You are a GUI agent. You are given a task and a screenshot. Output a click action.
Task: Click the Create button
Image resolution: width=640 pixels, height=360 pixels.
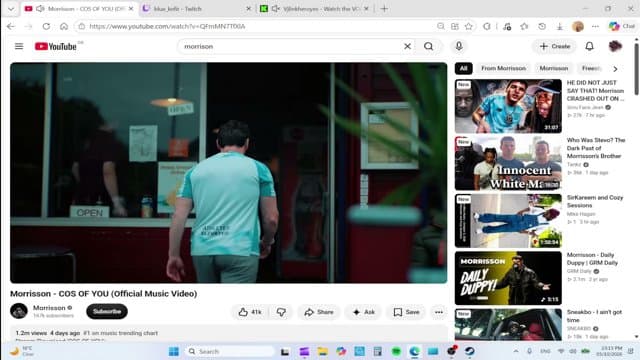555,47
